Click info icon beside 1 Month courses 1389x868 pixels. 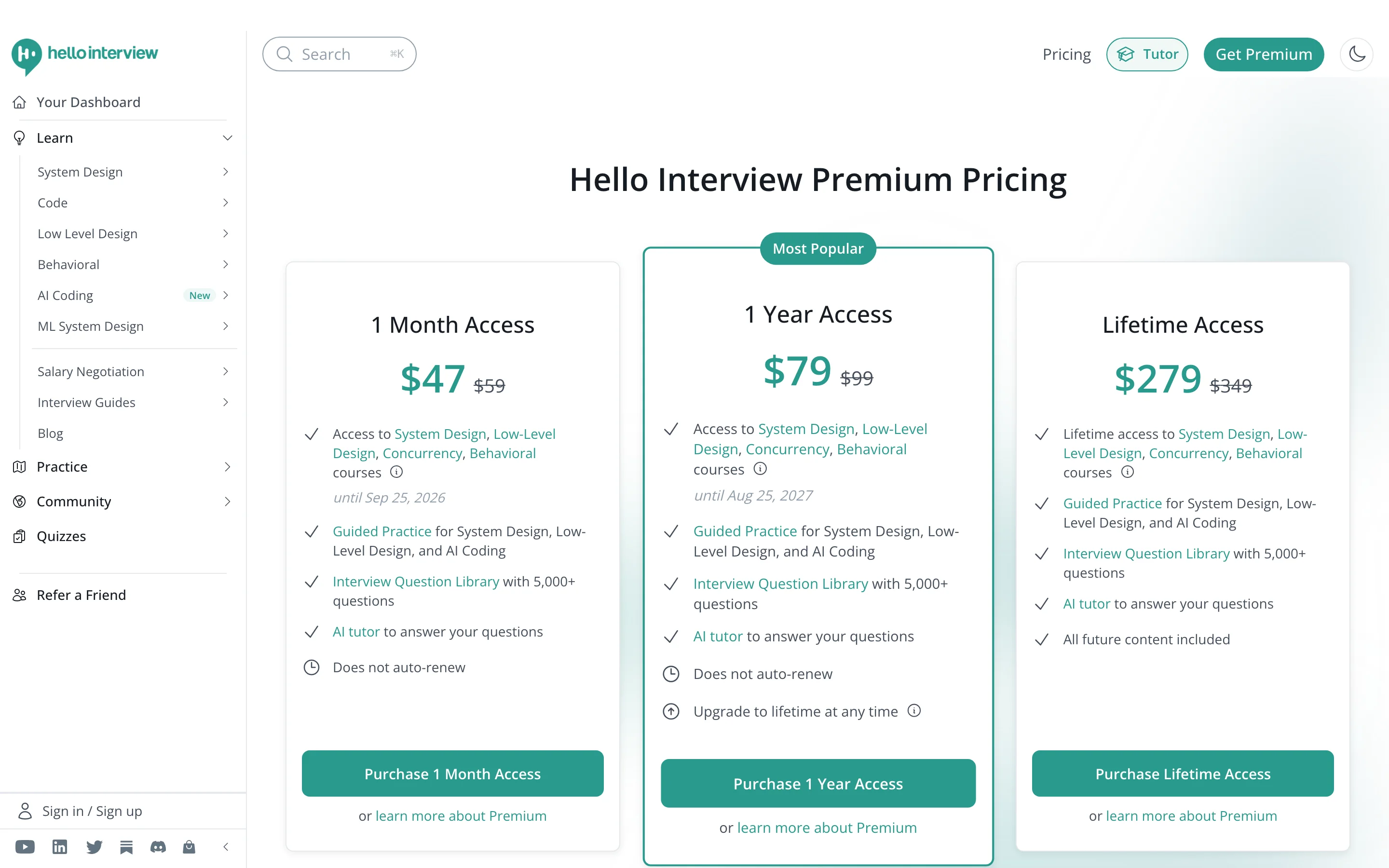pos(396,472)
